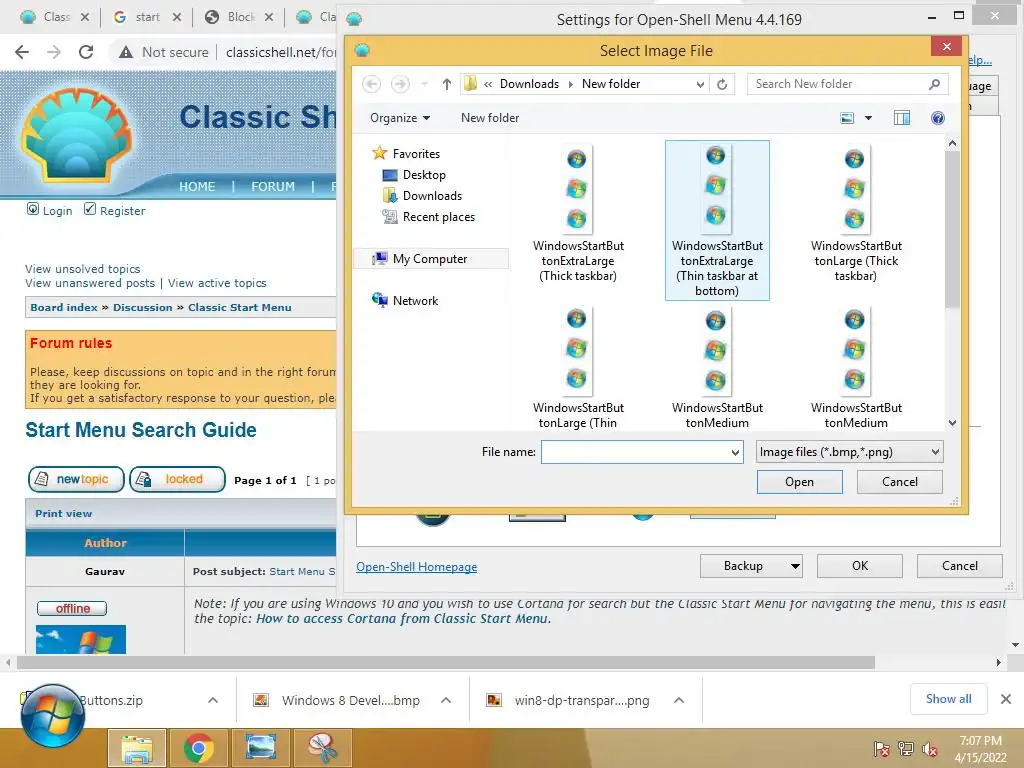Open recent locations dropdown in file dialog
1024x768 pixels.
click(x=424, y=84)
